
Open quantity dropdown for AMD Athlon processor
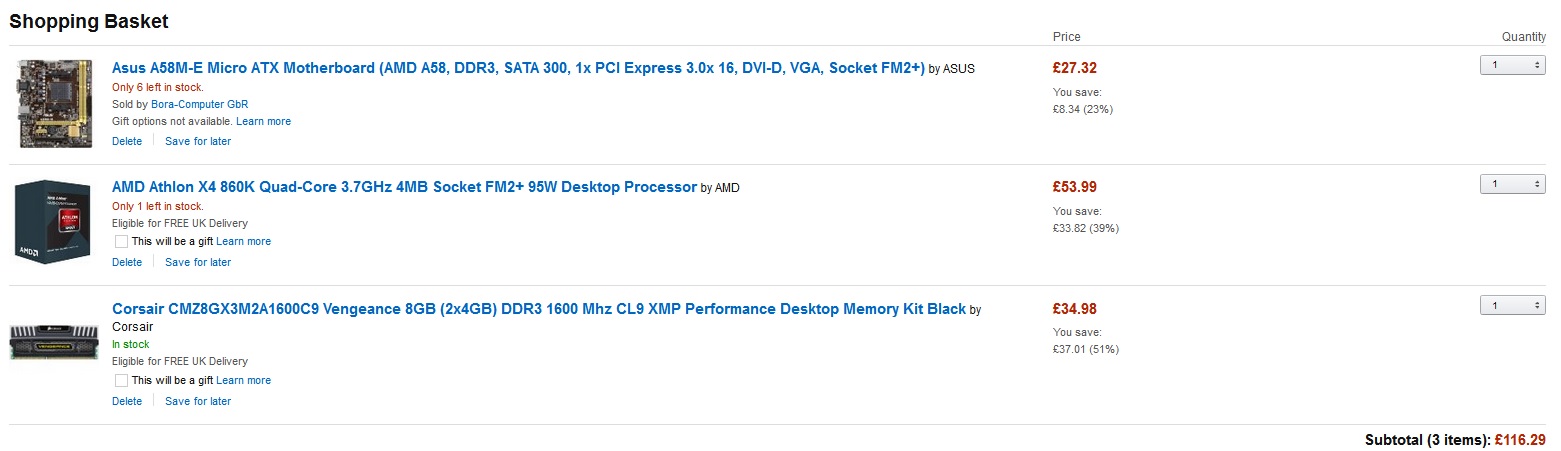pyautogui.click(x=1512, y=184)
